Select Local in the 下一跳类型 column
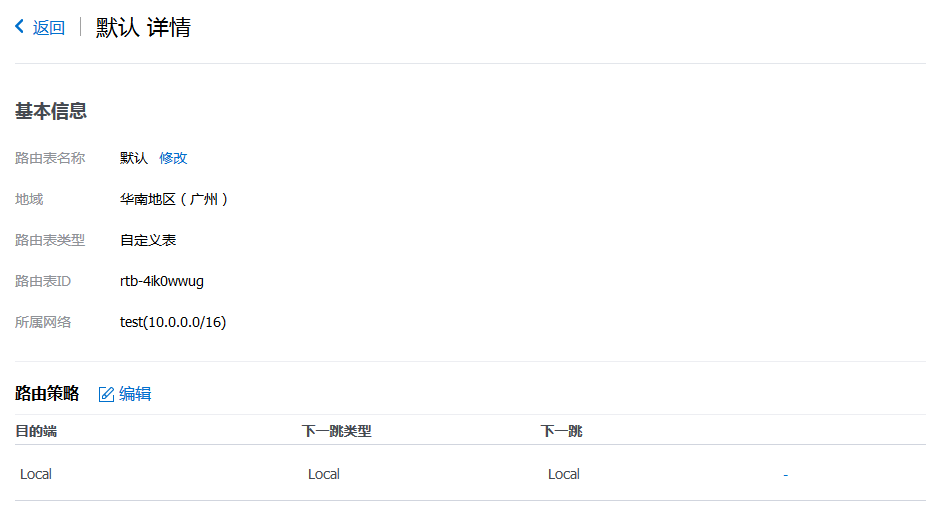The height and width of the screenshot is (513, 926). (324, 474)
